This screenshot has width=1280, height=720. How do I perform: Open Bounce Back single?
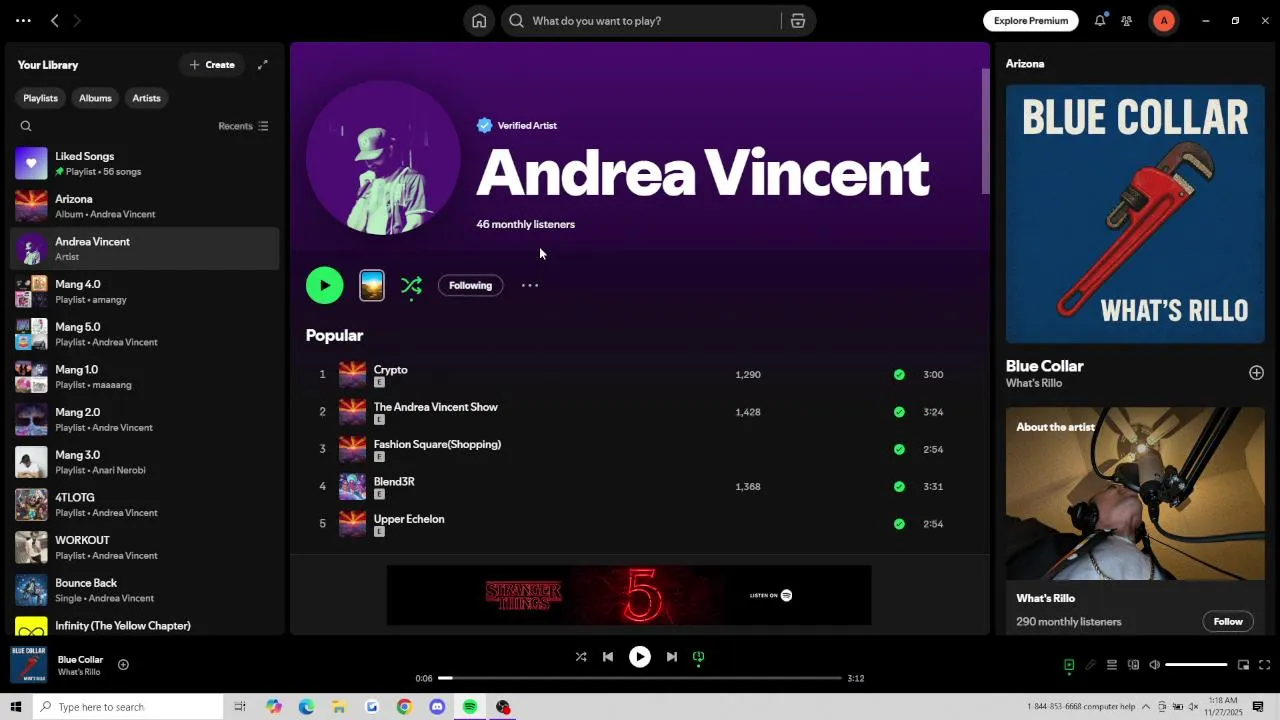coord(145,590)
